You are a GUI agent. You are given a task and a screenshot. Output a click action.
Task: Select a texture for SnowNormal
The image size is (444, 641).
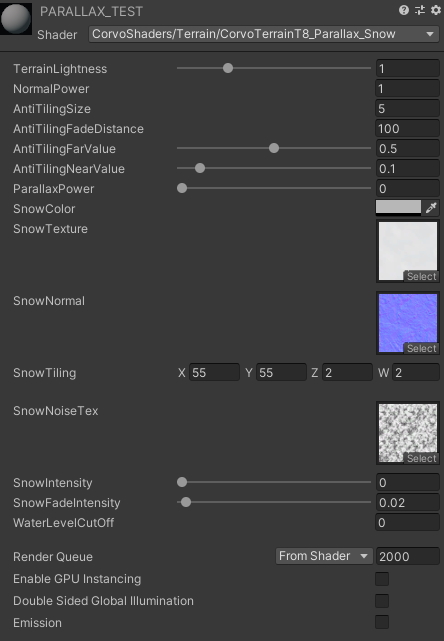(x=422, y=349)
